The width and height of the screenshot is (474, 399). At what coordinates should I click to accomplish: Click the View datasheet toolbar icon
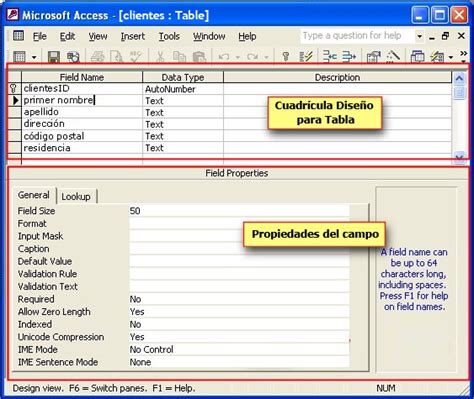(19, 57)
